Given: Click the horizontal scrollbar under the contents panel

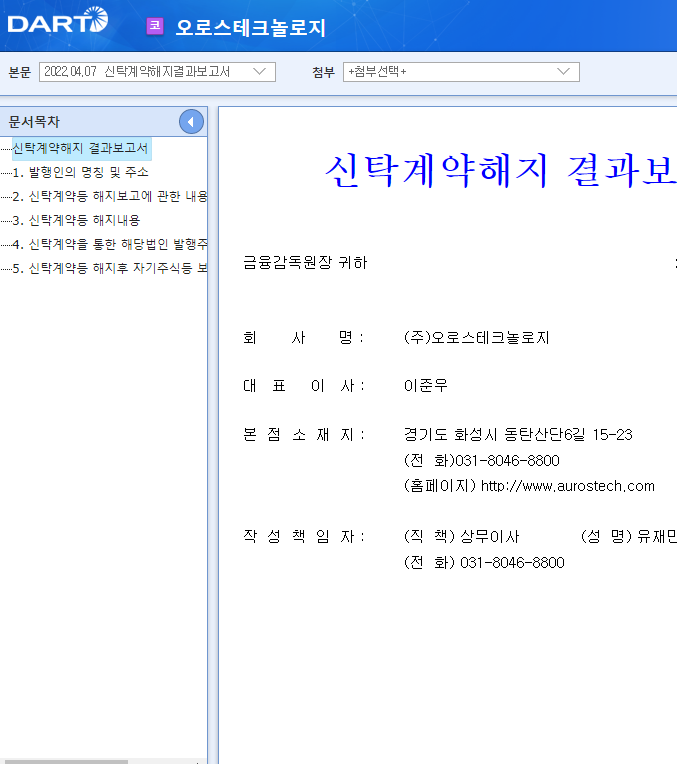Looking at the screenshot, I should (66, 761).
